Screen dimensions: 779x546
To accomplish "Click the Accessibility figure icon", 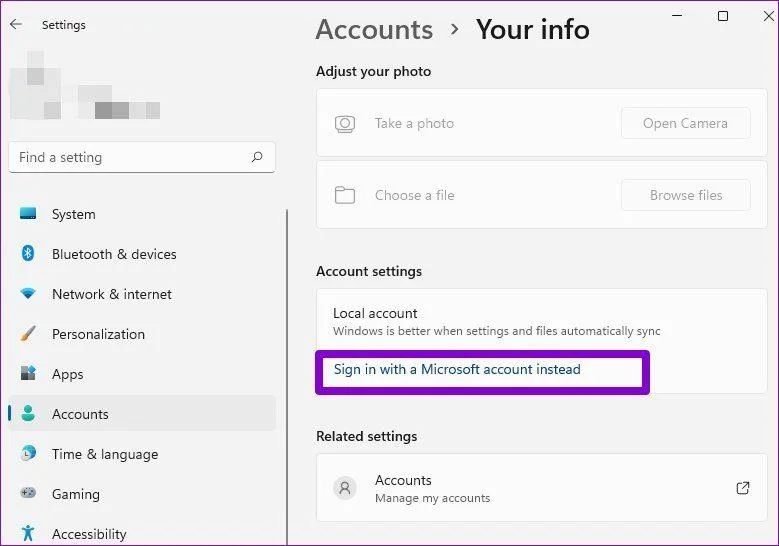I will (28, 533).
